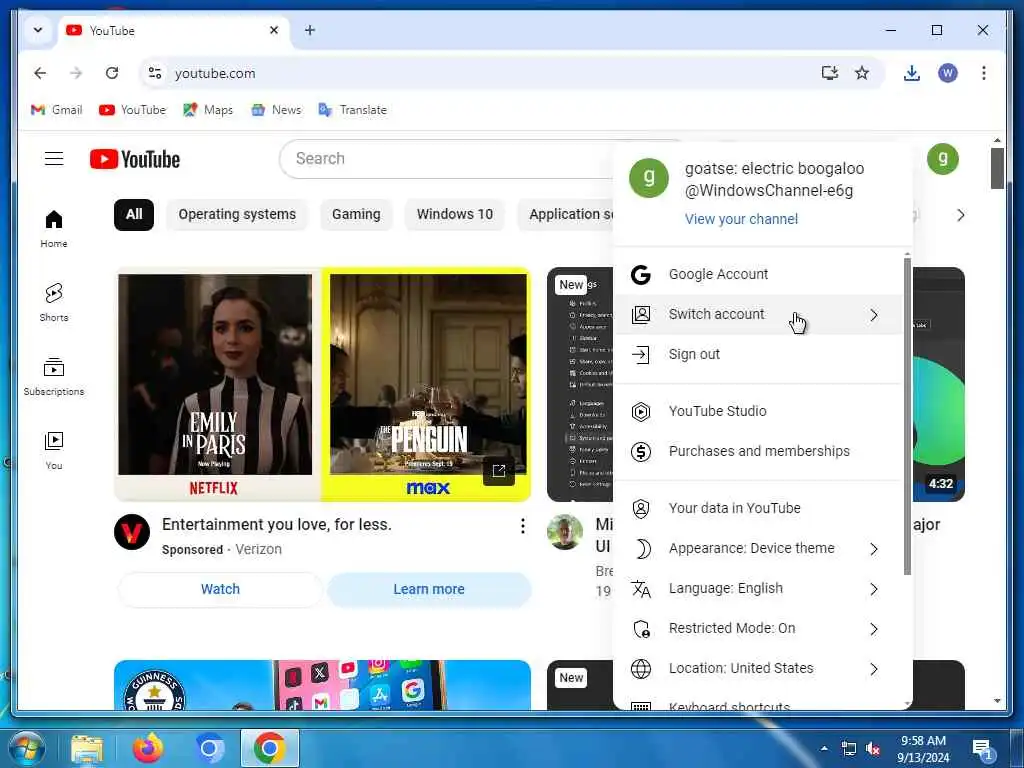1024x768 pixels.
Task: Open the ad title Entertainment you love
Action: coord(276,525)
